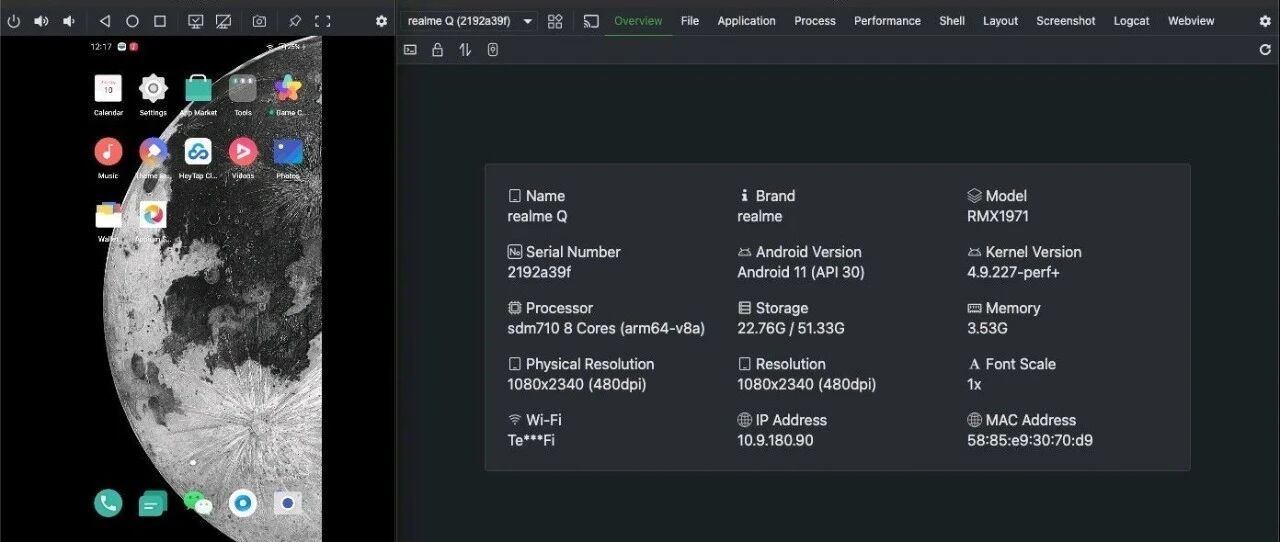Screen dimensions: 1280x542
Task: Tap the Android home circle button
Action: 132,21
